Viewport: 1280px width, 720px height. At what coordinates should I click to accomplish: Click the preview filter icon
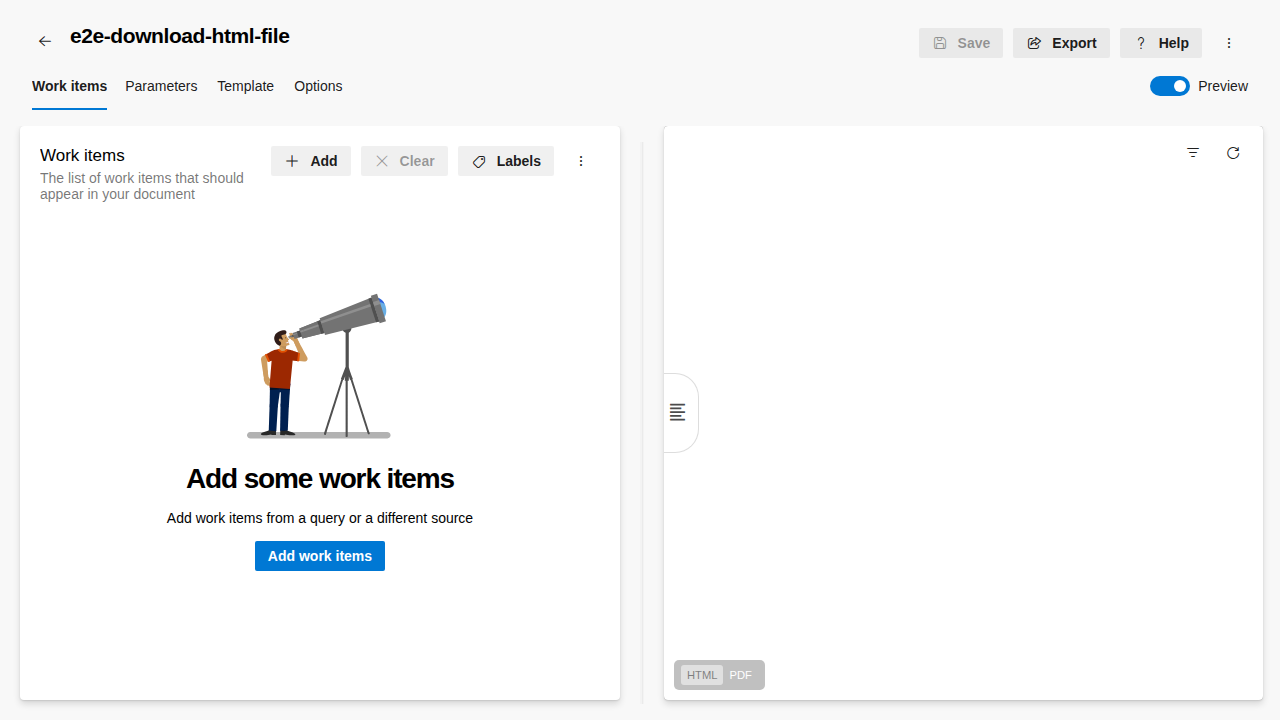click(x=1193, y=153)
